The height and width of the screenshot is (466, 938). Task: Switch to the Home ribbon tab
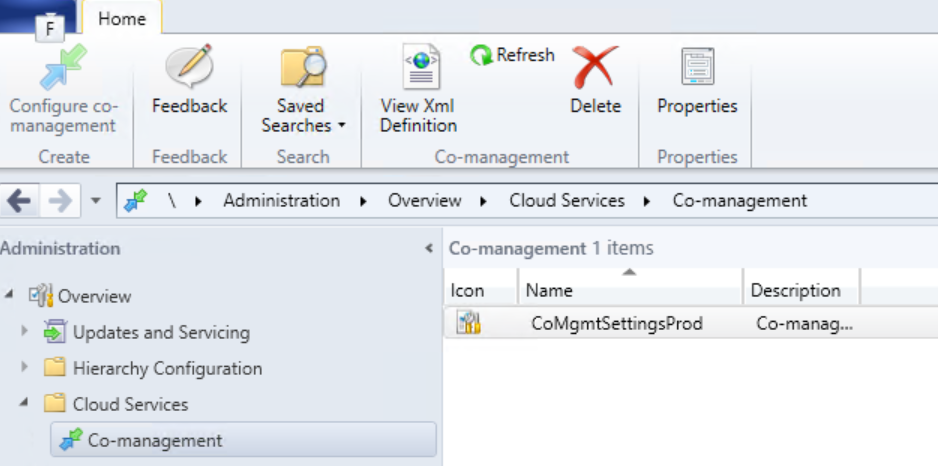click(122, 19)
